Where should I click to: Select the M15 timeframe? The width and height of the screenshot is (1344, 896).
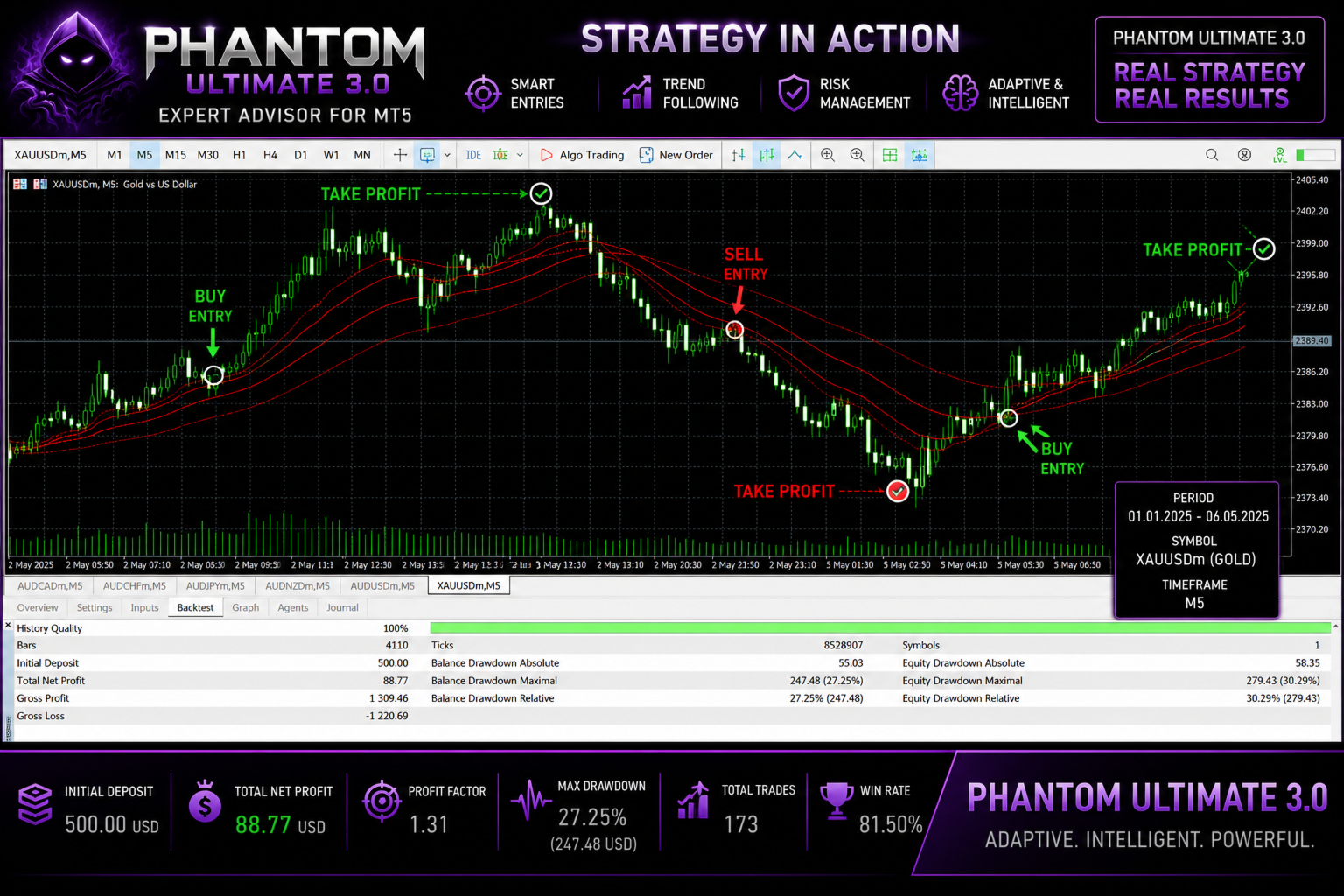[x=176, y=155]
